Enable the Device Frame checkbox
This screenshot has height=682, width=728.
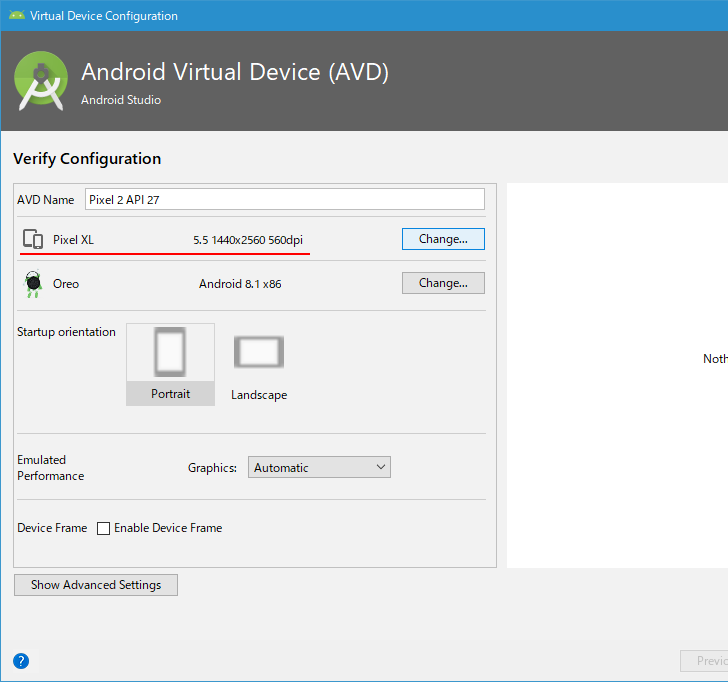coord(104,528)
